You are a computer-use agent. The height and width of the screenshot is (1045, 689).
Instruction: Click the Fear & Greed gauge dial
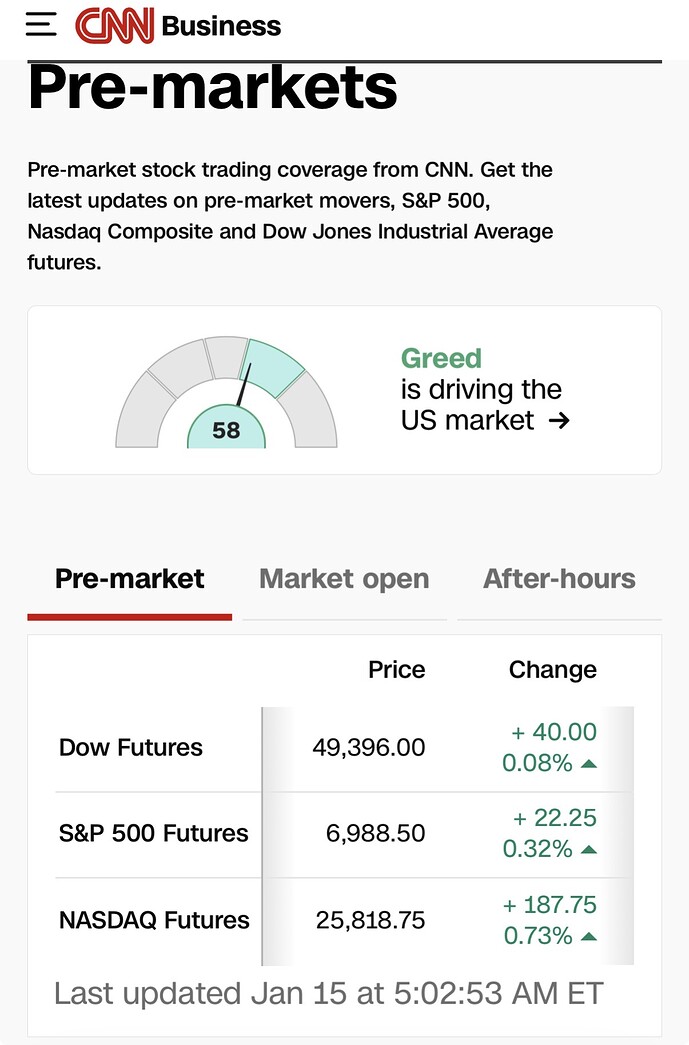click(x=227, y=391)
